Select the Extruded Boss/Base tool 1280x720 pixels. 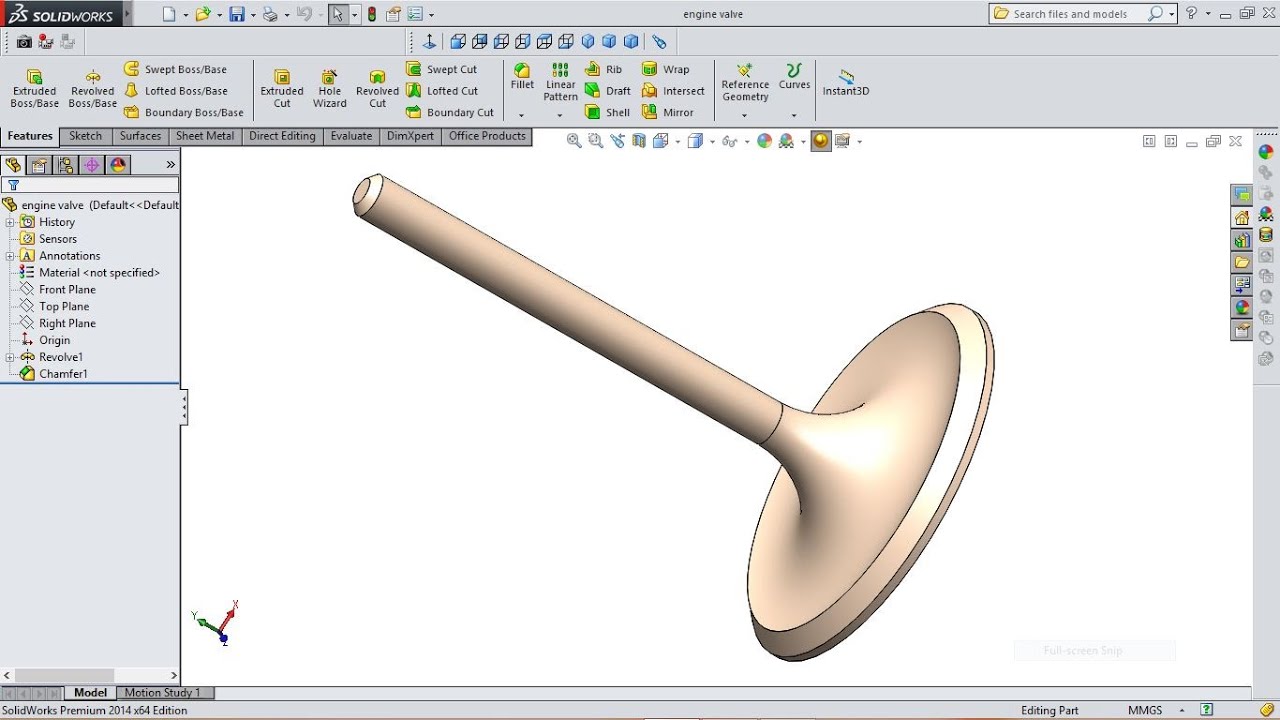point(34,89)
